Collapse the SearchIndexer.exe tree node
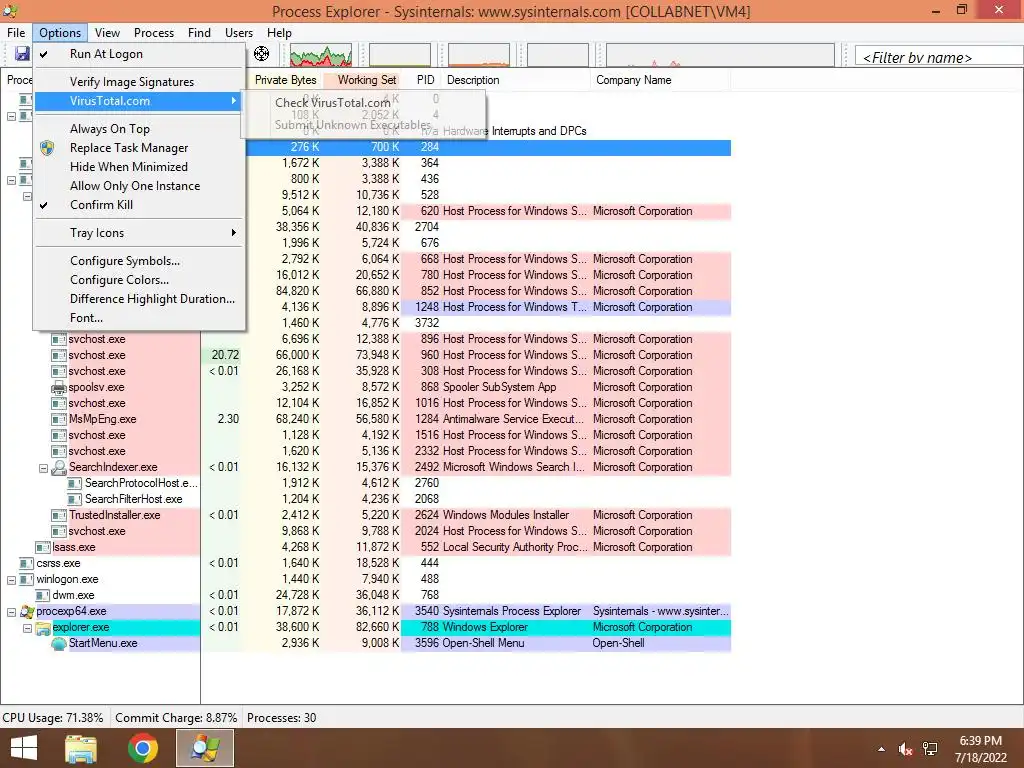The width and height of the screenshot is (1024, 768). pos(43,468)
